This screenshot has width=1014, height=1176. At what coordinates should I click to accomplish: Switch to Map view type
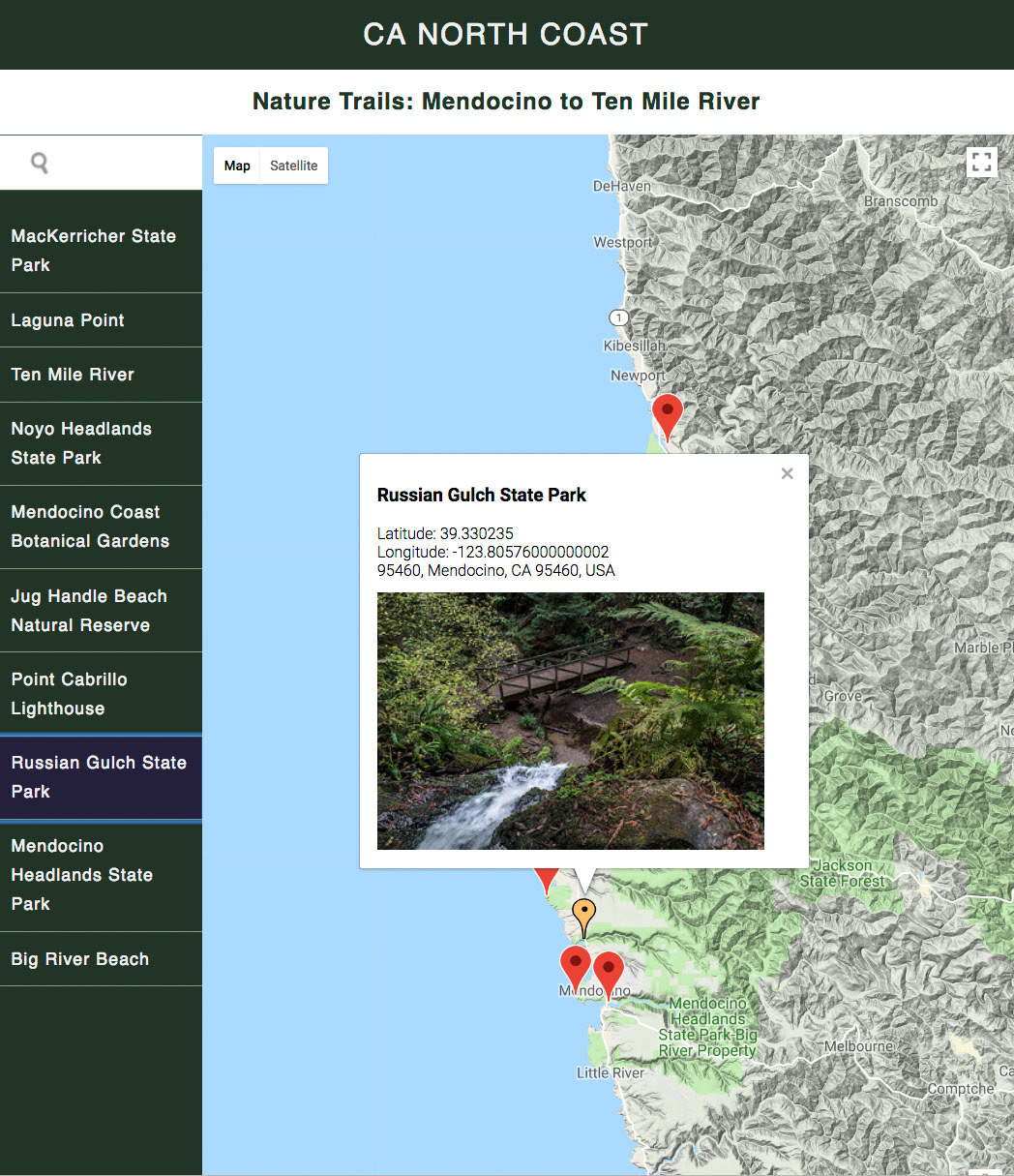[237, 166]
